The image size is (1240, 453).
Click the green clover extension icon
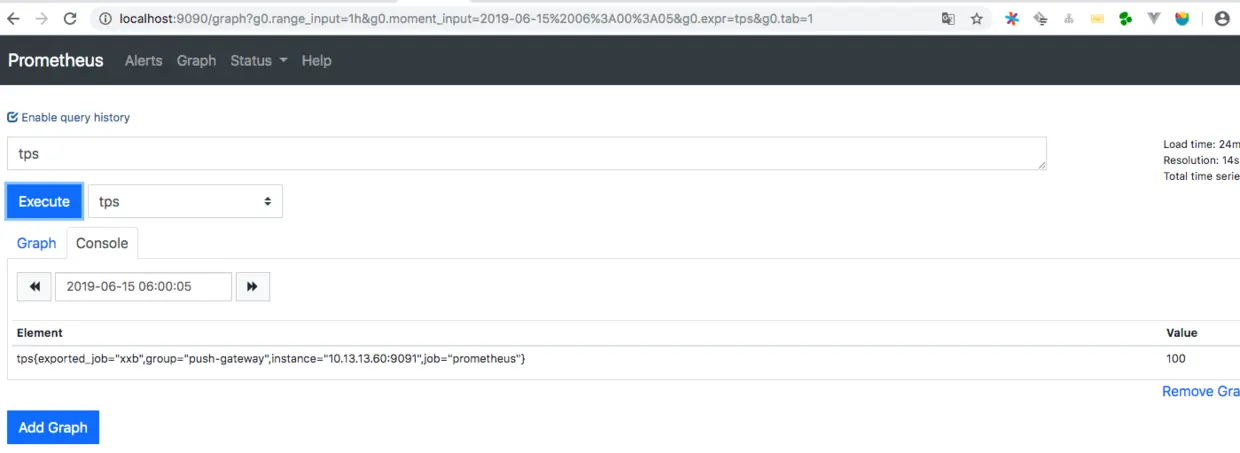click(x=1125, y=19)
